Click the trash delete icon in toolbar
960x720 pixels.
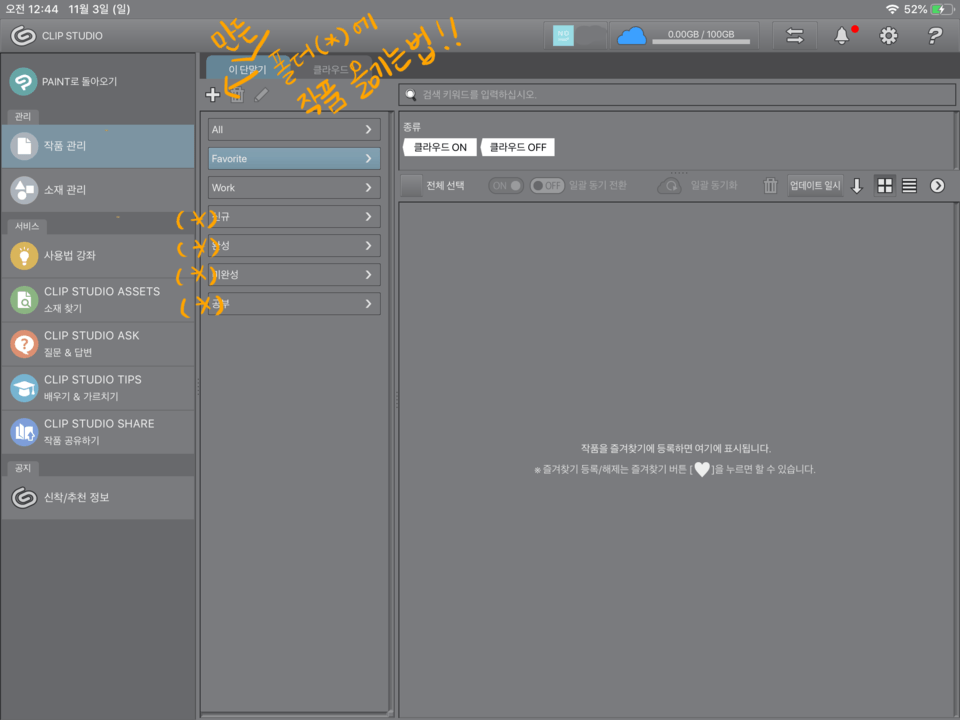click(770, 185)
